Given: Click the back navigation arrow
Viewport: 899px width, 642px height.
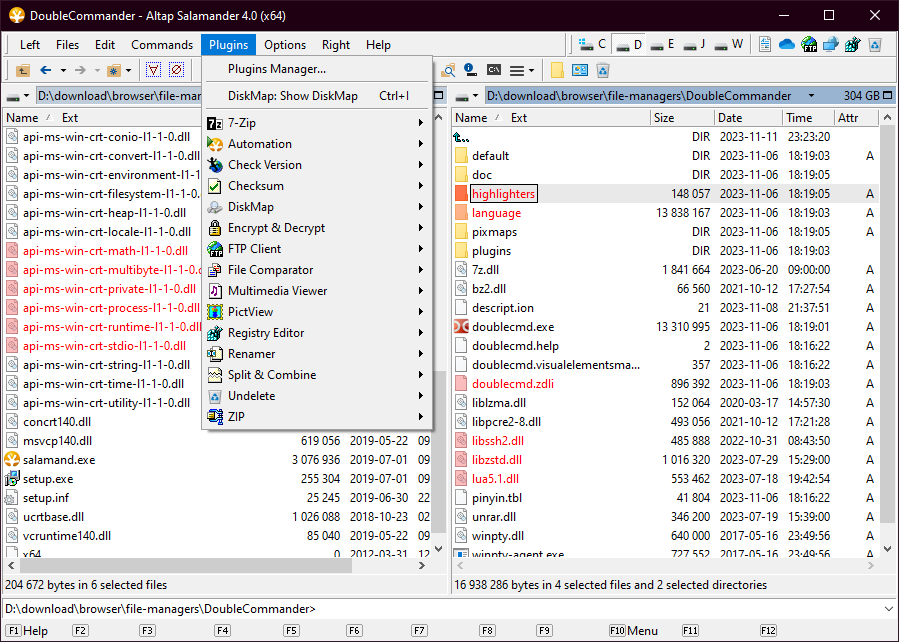Looking at the screenshot, I should tap(45, 70).
